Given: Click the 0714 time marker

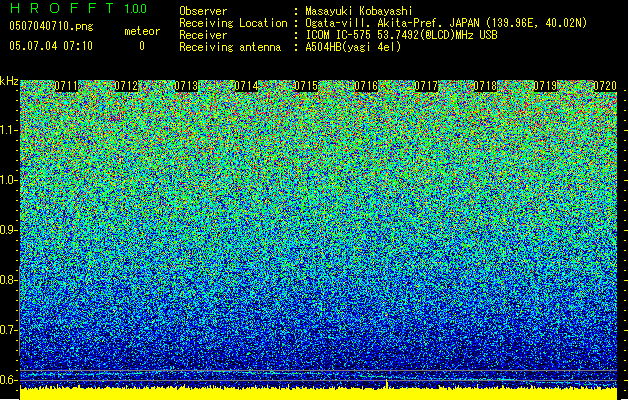Looking at the screenshot, I should click(246, 86).
